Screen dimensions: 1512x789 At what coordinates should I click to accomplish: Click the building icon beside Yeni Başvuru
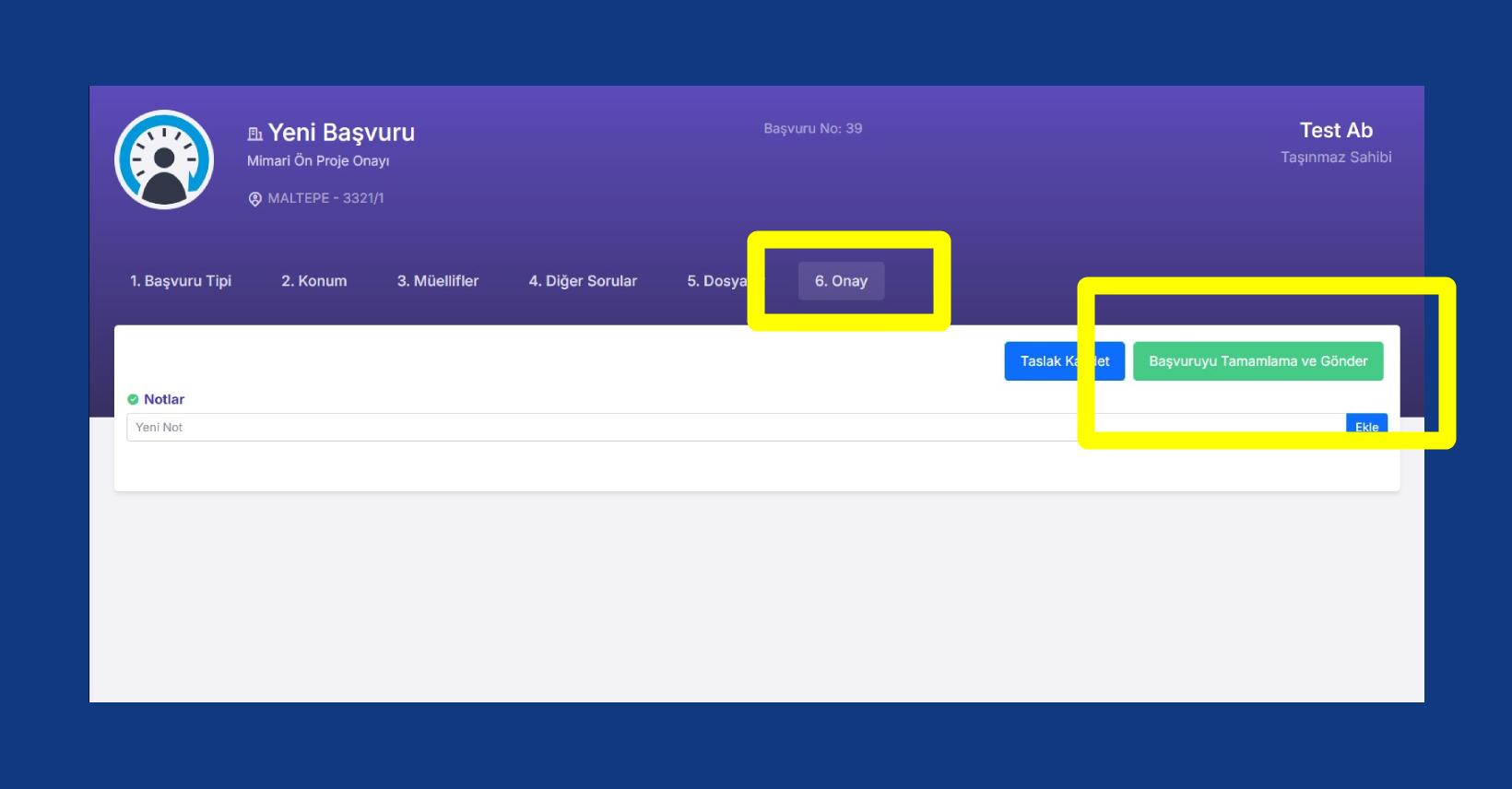(x=255, y=134)
